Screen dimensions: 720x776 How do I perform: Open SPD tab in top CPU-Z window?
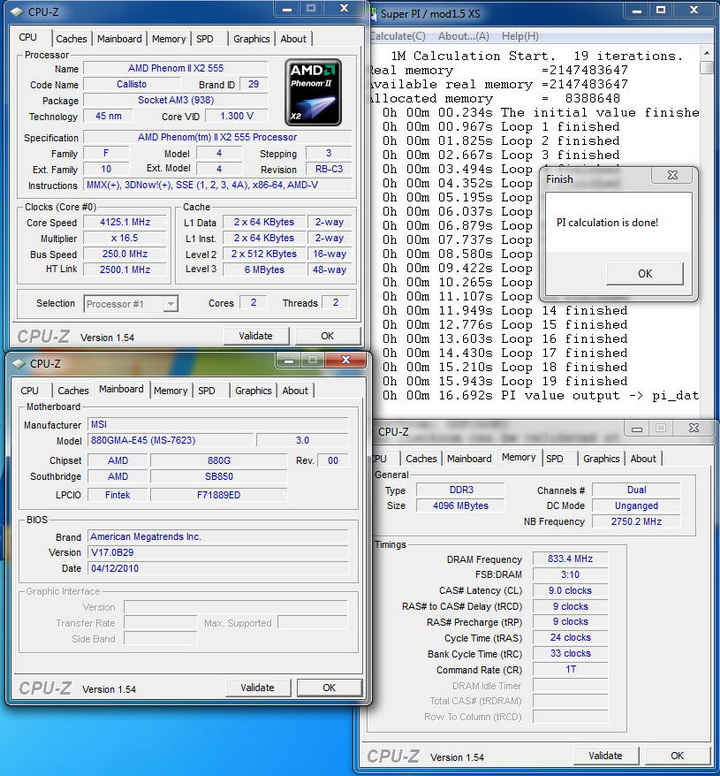205,39
